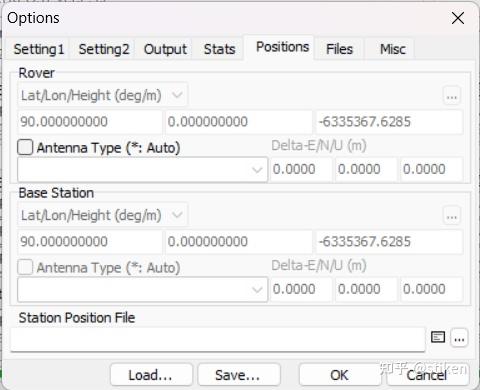
Task: Click Base Station height field
Action: [x=389, y=242]
